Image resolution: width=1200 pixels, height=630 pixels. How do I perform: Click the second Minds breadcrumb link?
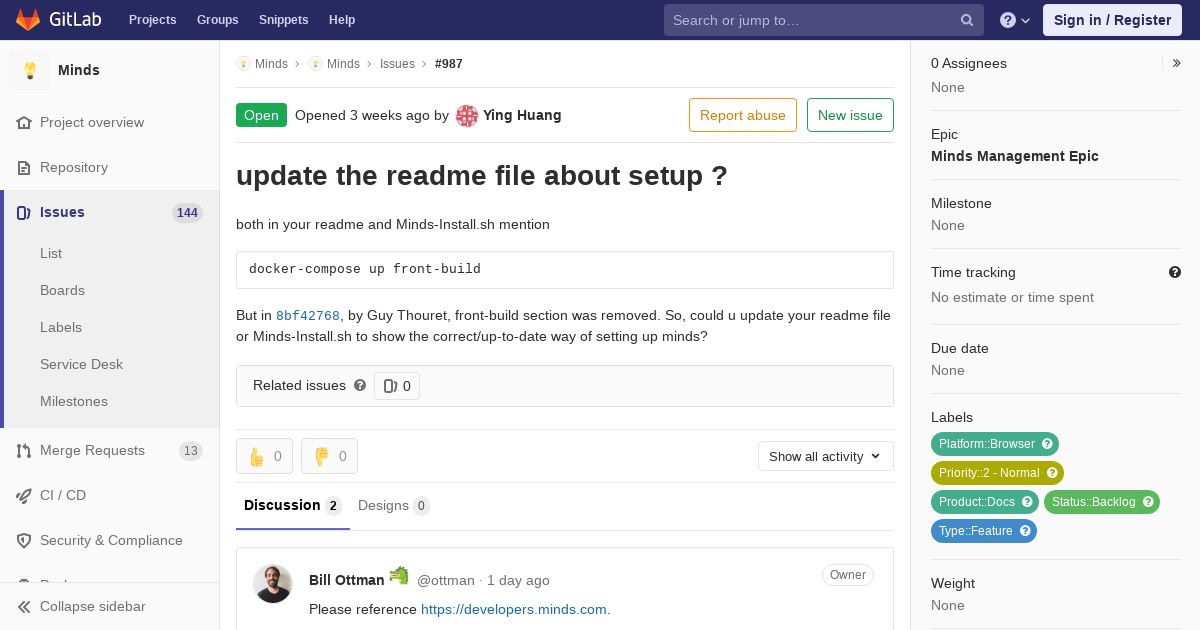(343, 64)
